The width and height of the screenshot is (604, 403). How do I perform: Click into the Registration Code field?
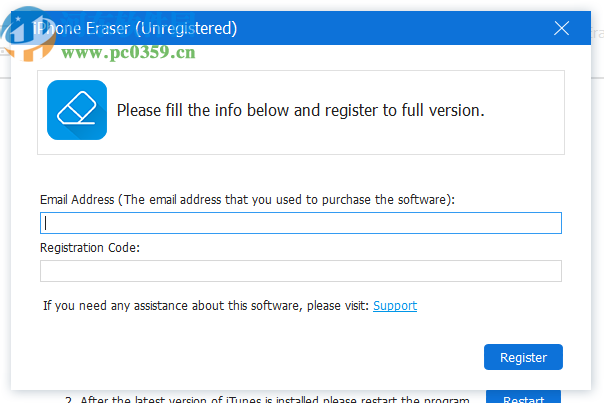tap(300, 271)
